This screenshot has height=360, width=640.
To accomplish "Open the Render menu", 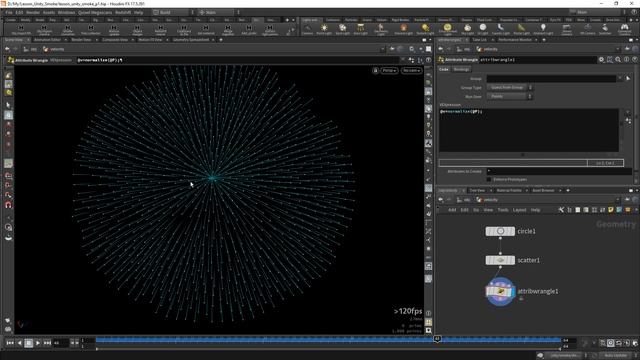I will point(33,12).
